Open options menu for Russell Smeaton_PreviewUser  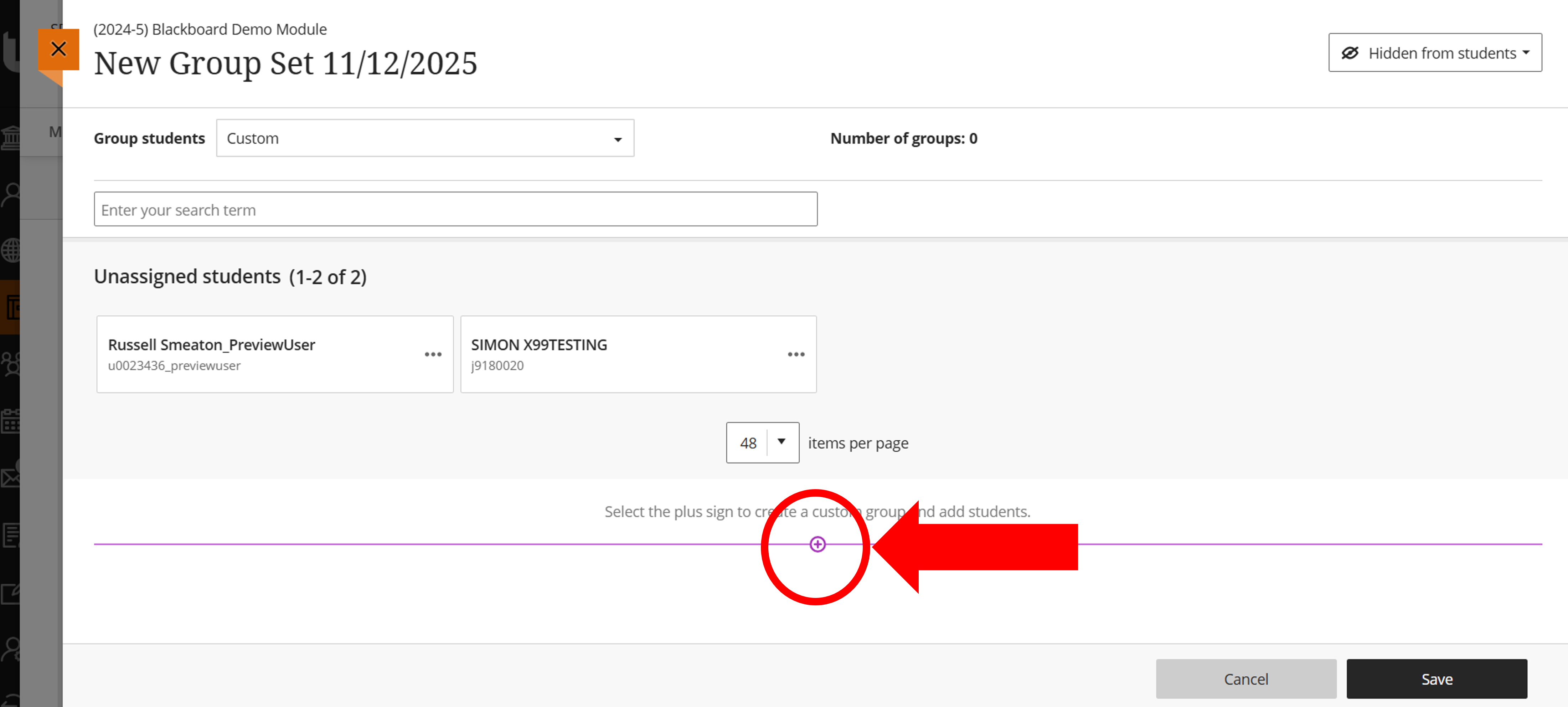point(433,354)
